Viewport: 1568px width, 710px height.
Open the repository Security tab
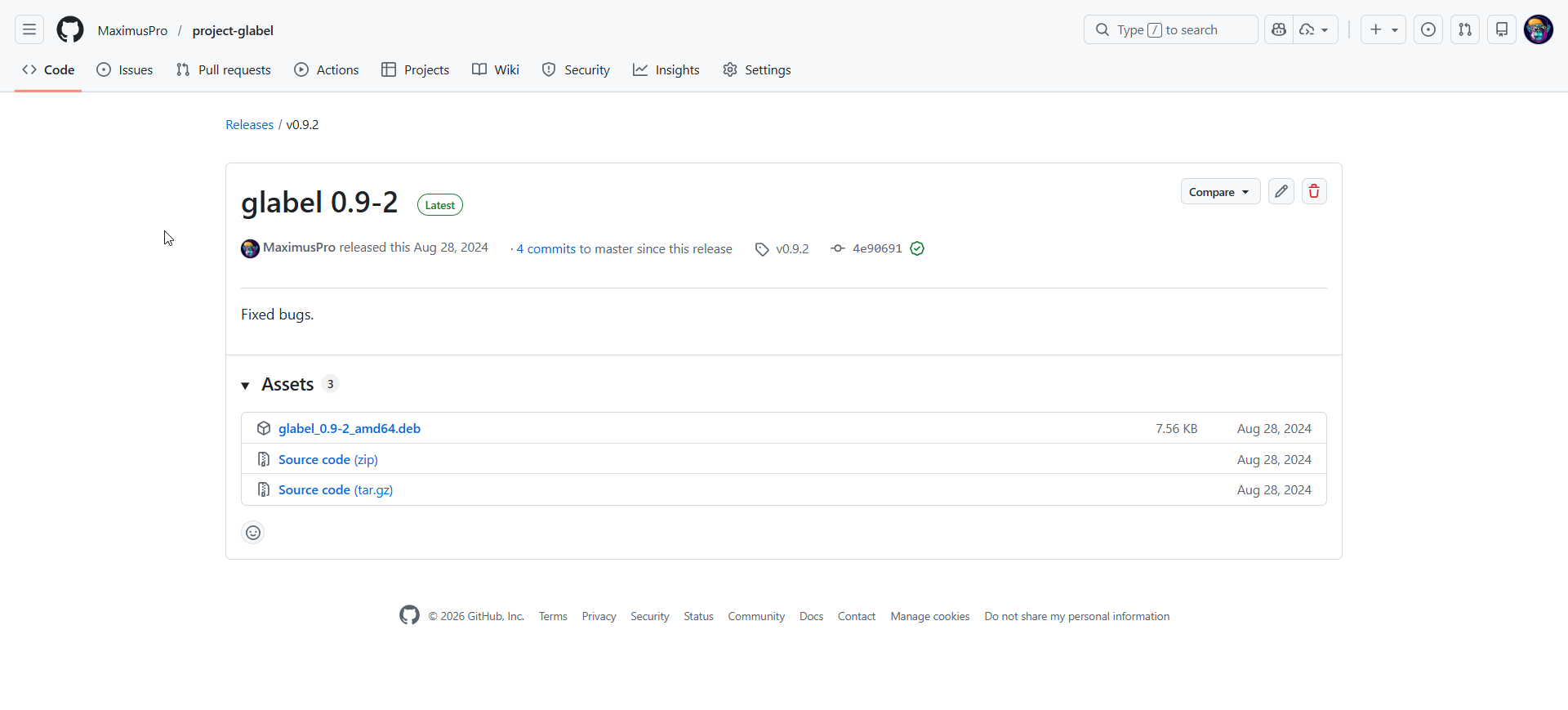pyautogui.click(x=576, y=70)
